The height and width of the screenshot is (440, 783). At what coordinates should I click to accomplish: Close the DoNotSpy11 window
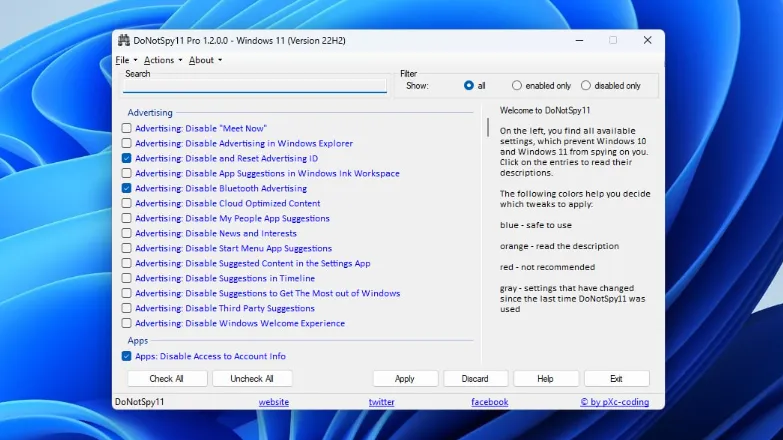(x=648, y=40)
